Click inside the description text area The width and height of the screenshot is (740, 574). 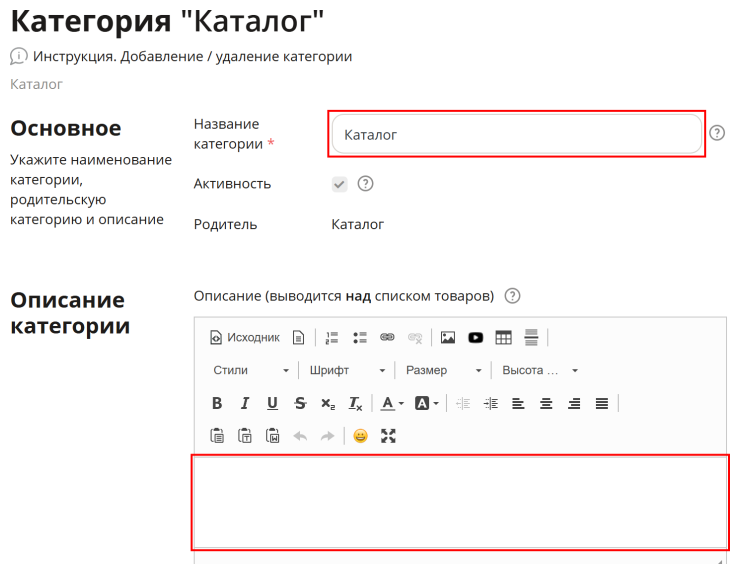point(461,502)
